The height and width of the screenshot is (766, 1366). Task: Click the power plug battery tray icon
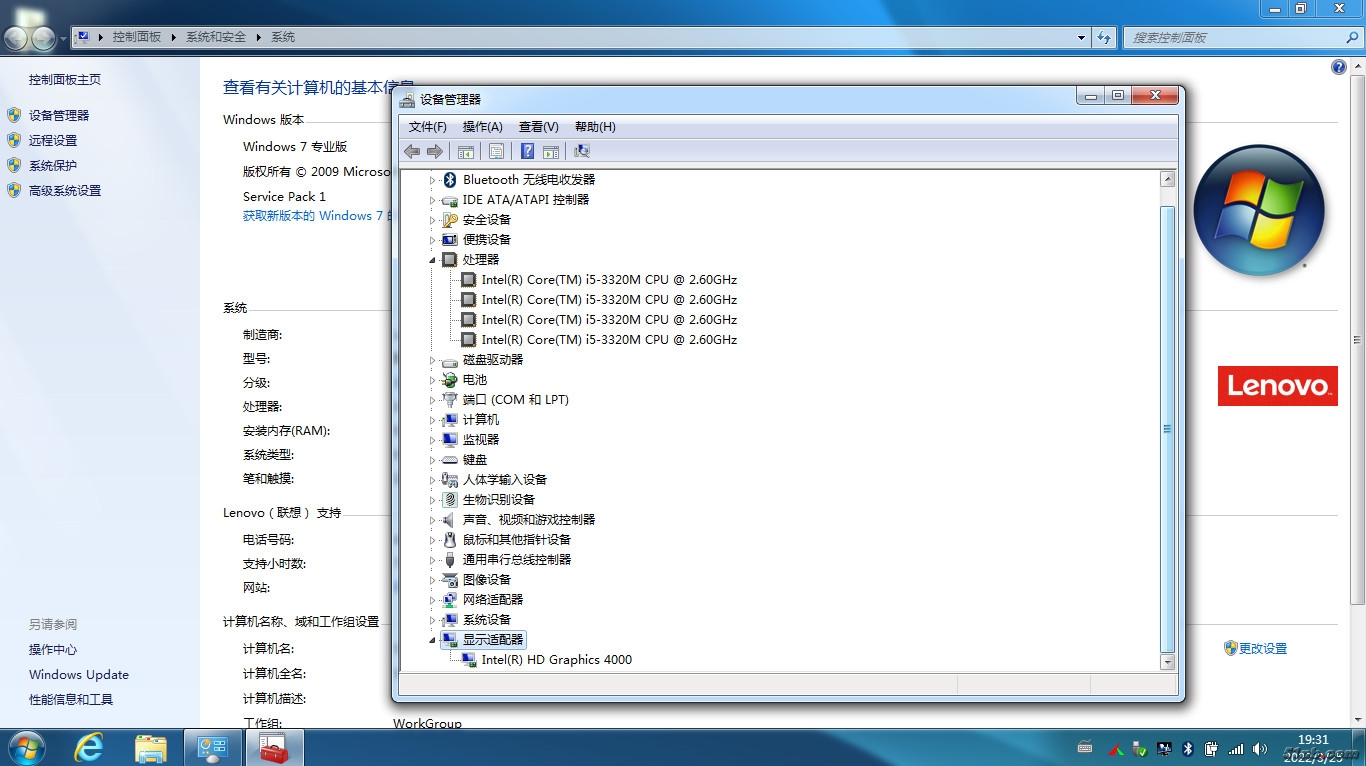point(1211,748)
